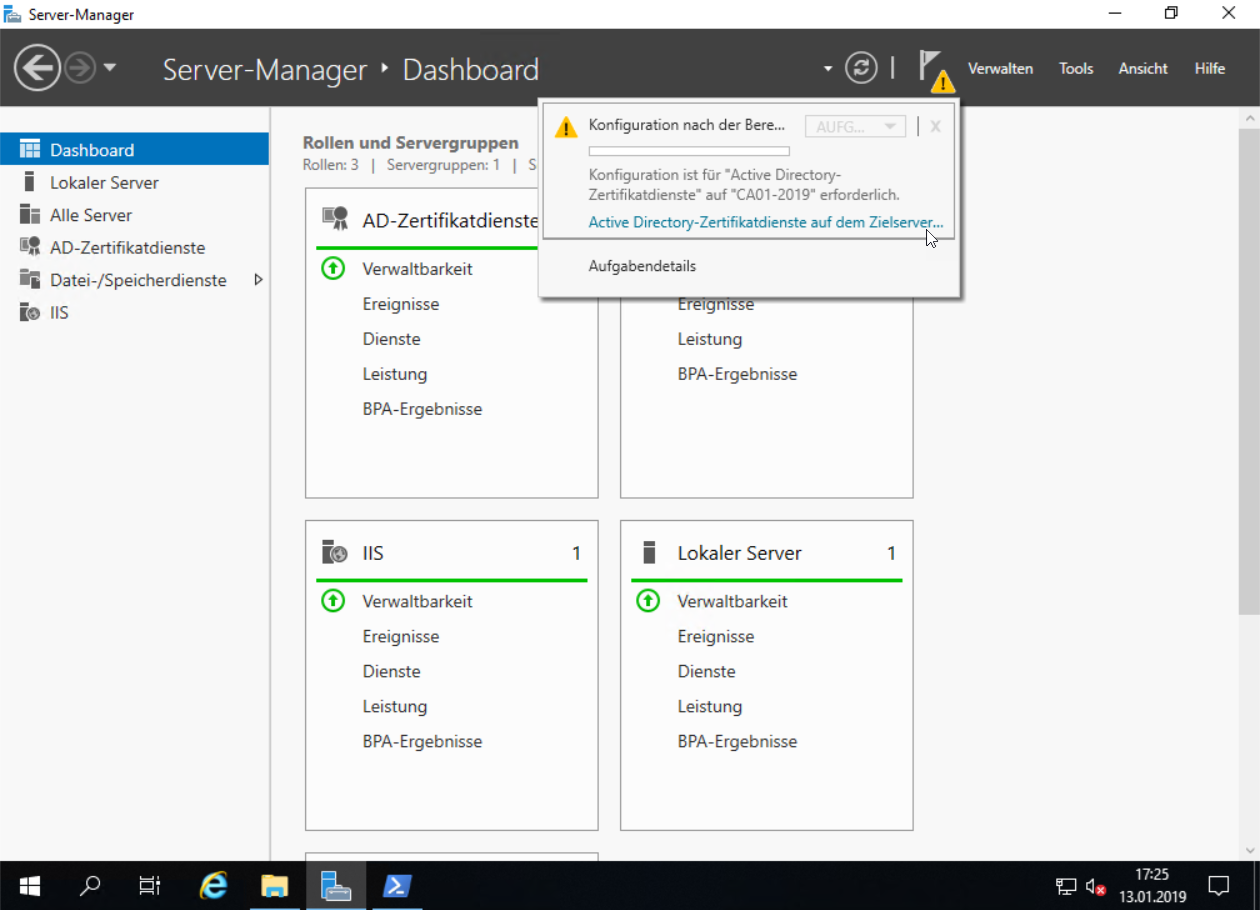Screen dimensions: 1260x910
Task: Open the navigation history dropdown arrow
Action: [110, 68]
